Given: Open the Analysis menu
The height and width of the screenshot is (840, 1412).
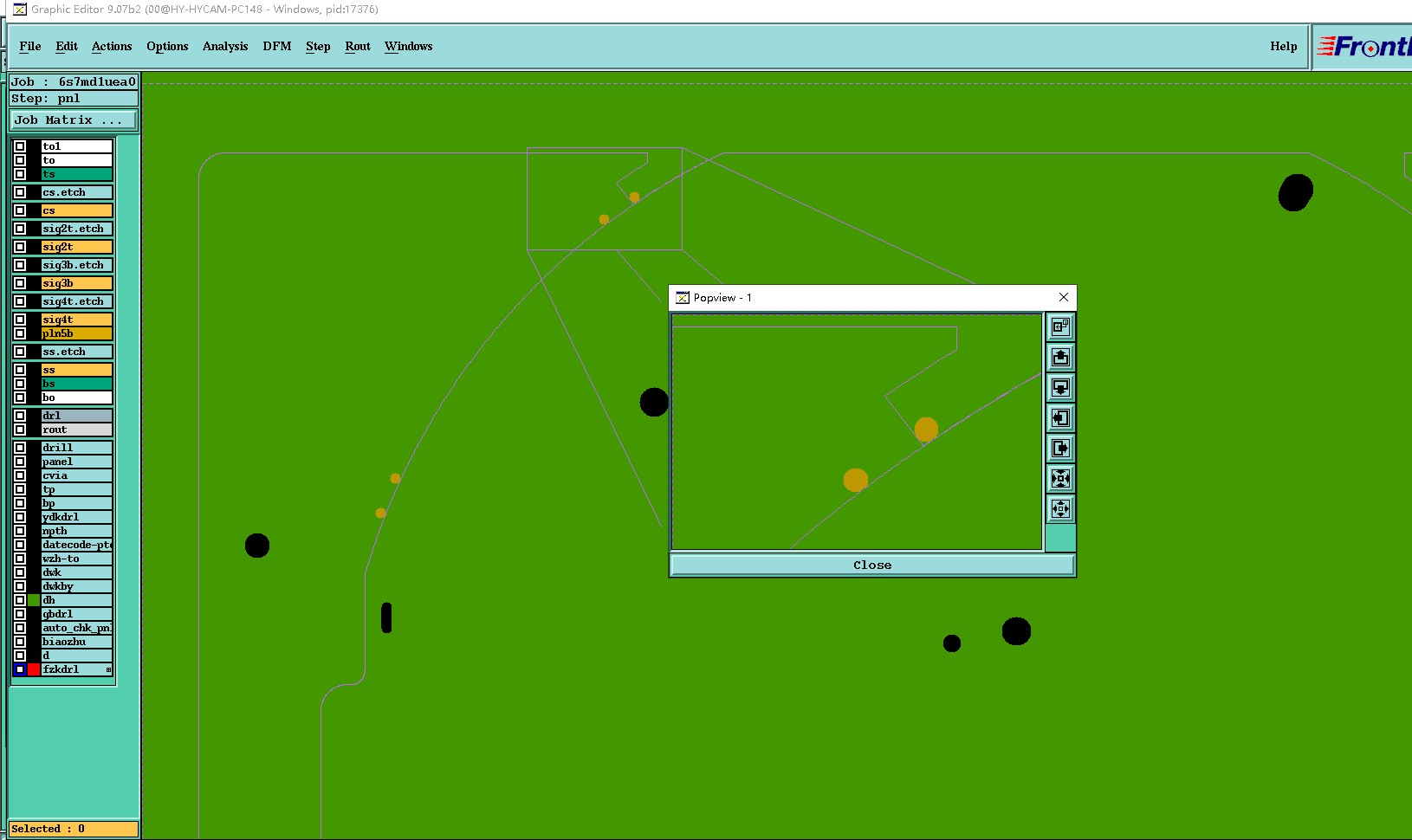Looking at the screenshot, I should 225,47.
